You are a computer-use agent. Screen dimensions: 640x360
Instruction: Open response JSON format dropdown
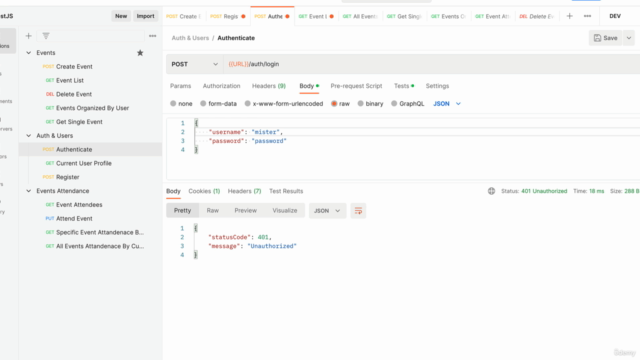click(327, 211)
